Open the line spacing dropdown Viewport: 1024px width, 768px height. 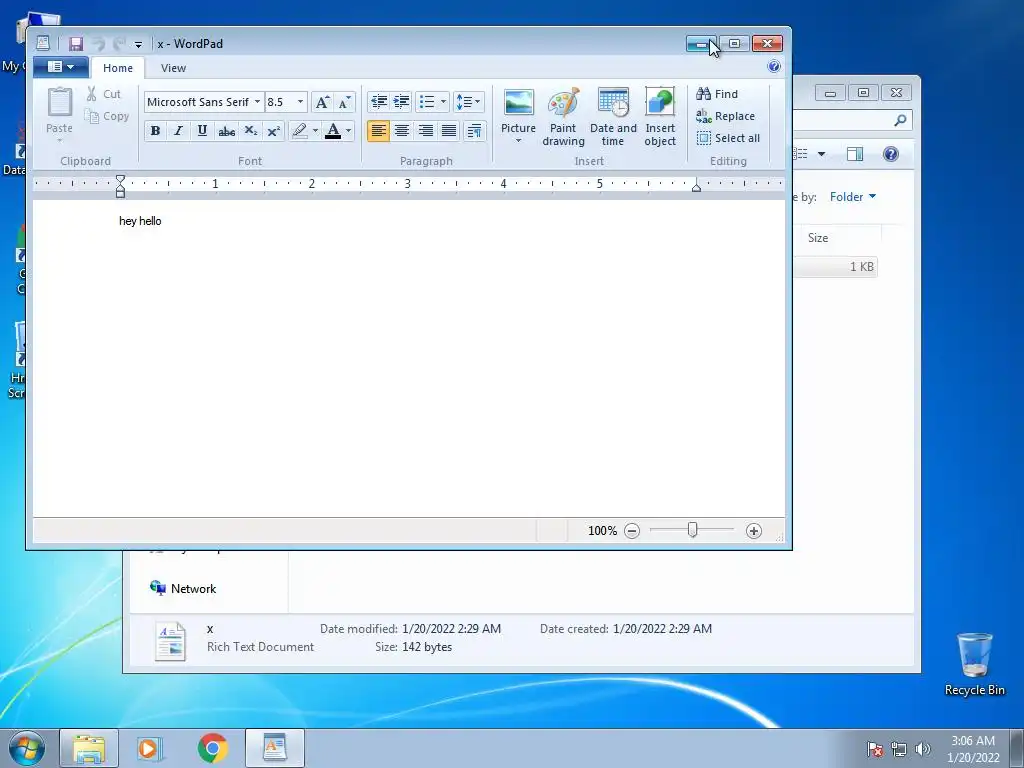pyautogui.click(x=468, y=102)
